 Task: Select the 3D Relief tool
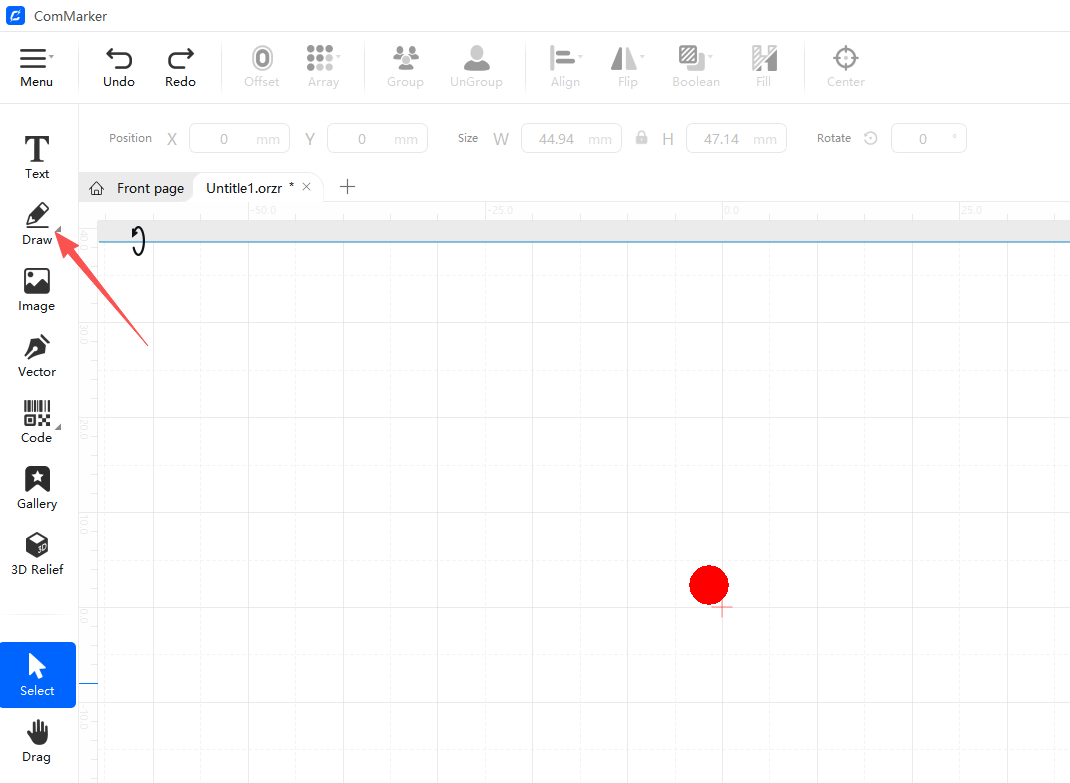pyautogui.click(x=37, y=554)
